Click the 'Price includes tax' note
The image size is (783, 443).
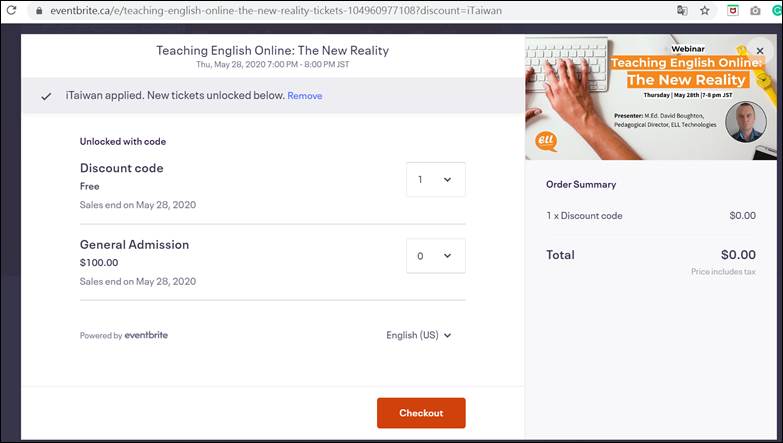point(723,272)
